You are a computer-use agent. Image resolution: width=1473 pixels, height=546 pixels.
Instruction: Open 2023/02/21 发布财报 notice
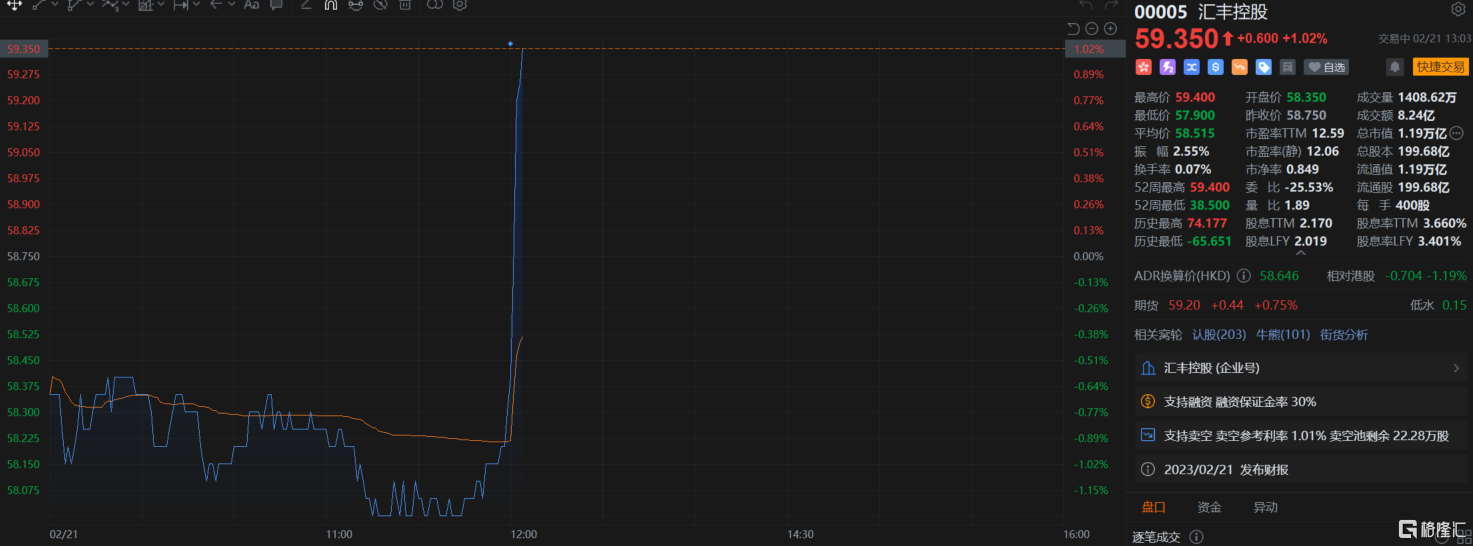click(1299, 469)
